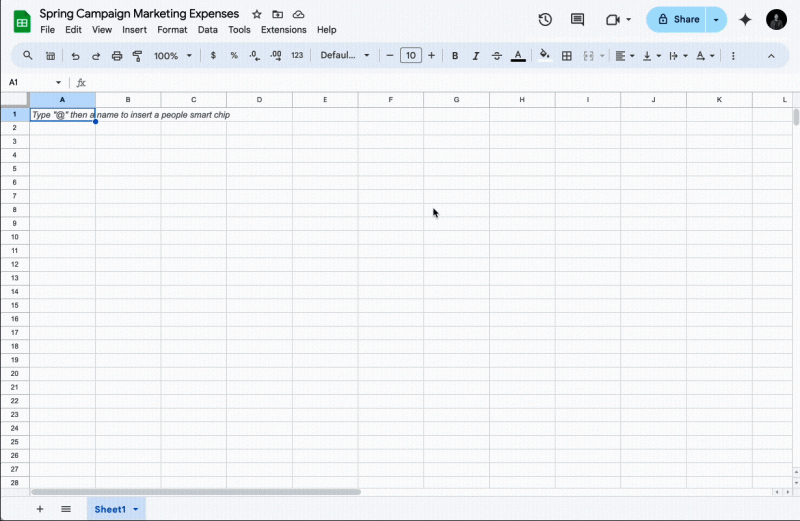Click the print icon
This screenshot has height=521, width=800.
[117, 56]
